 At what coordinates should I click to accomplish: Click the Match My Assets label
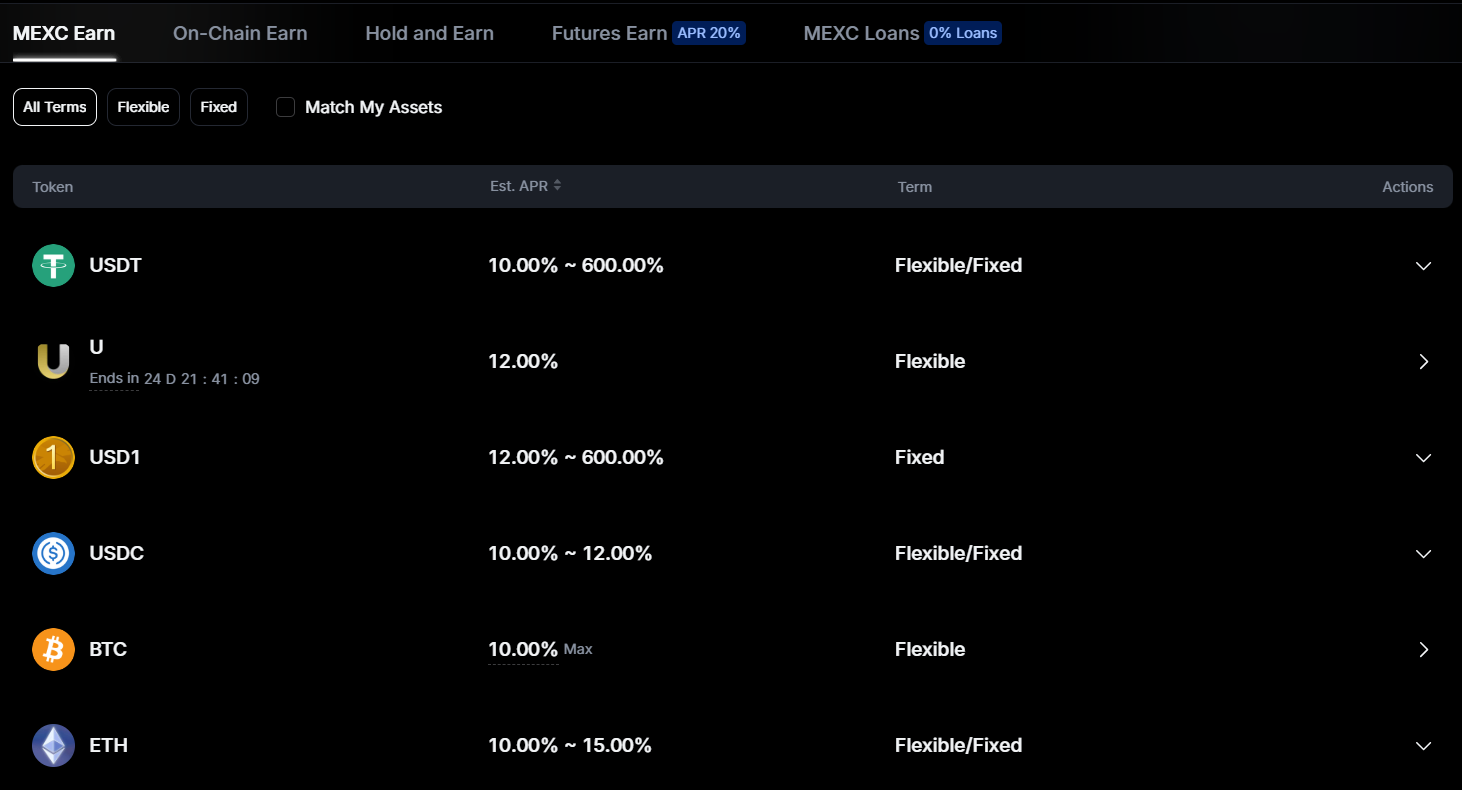[x=374, y=107]
